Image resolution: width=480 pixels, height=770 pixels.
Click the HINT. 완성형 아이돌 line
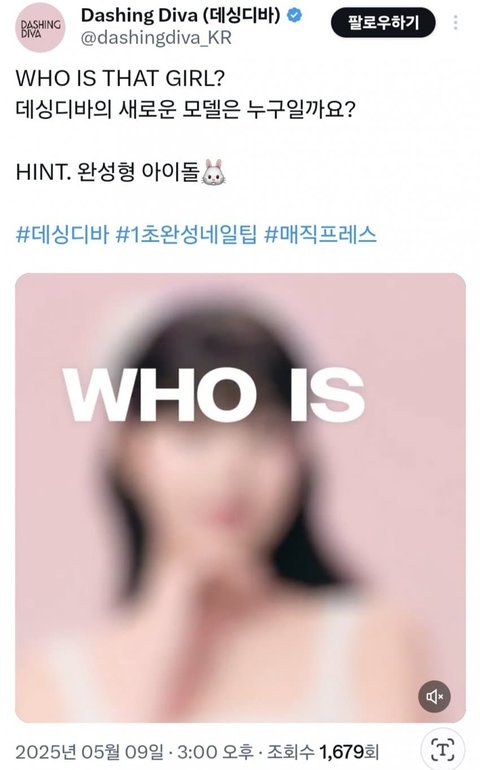click(121, 172)
